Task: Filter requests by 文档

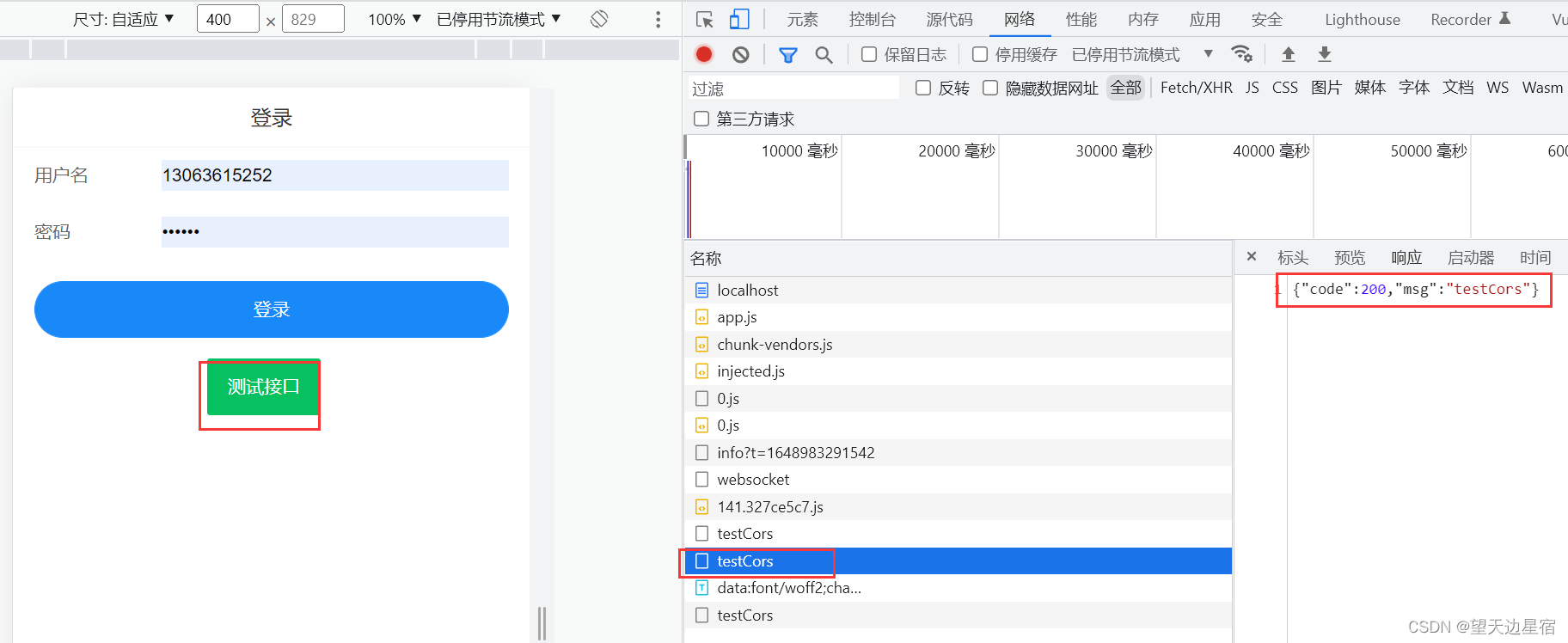Action: [1458, 88]
